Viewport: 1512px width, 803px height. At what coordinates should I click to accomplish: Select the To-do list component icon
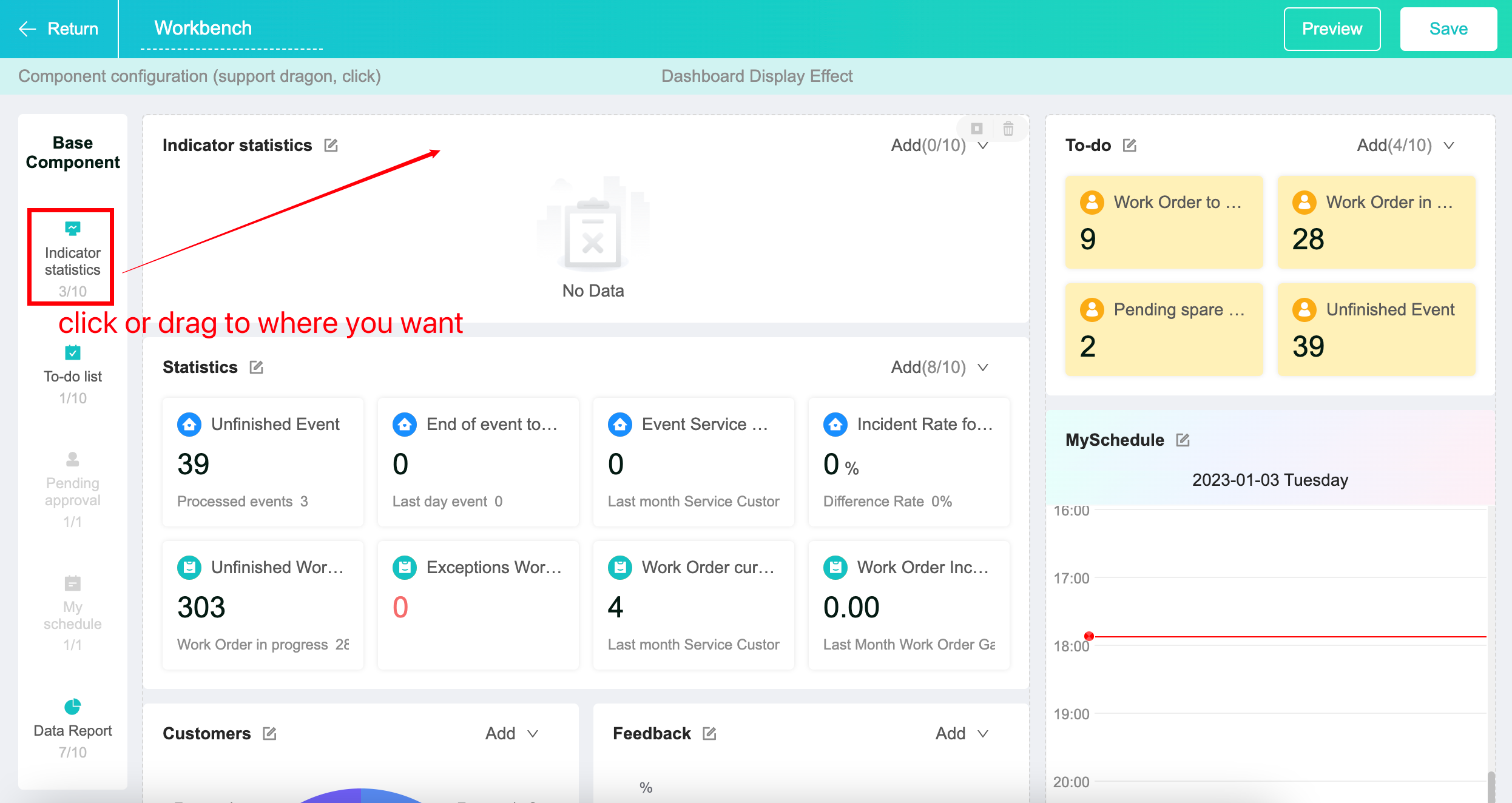click(73, 352)
